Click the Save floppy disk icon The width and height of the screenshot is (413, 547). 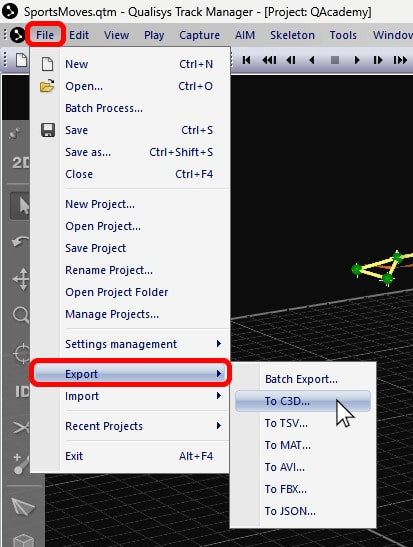[48, 130]
